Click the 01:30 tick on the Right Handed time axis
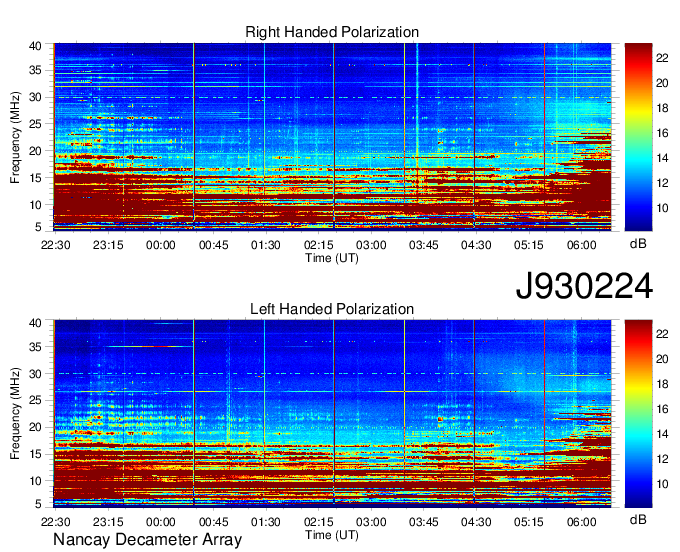Viewport: 680px width, 552px height. [x=266, y=245]
